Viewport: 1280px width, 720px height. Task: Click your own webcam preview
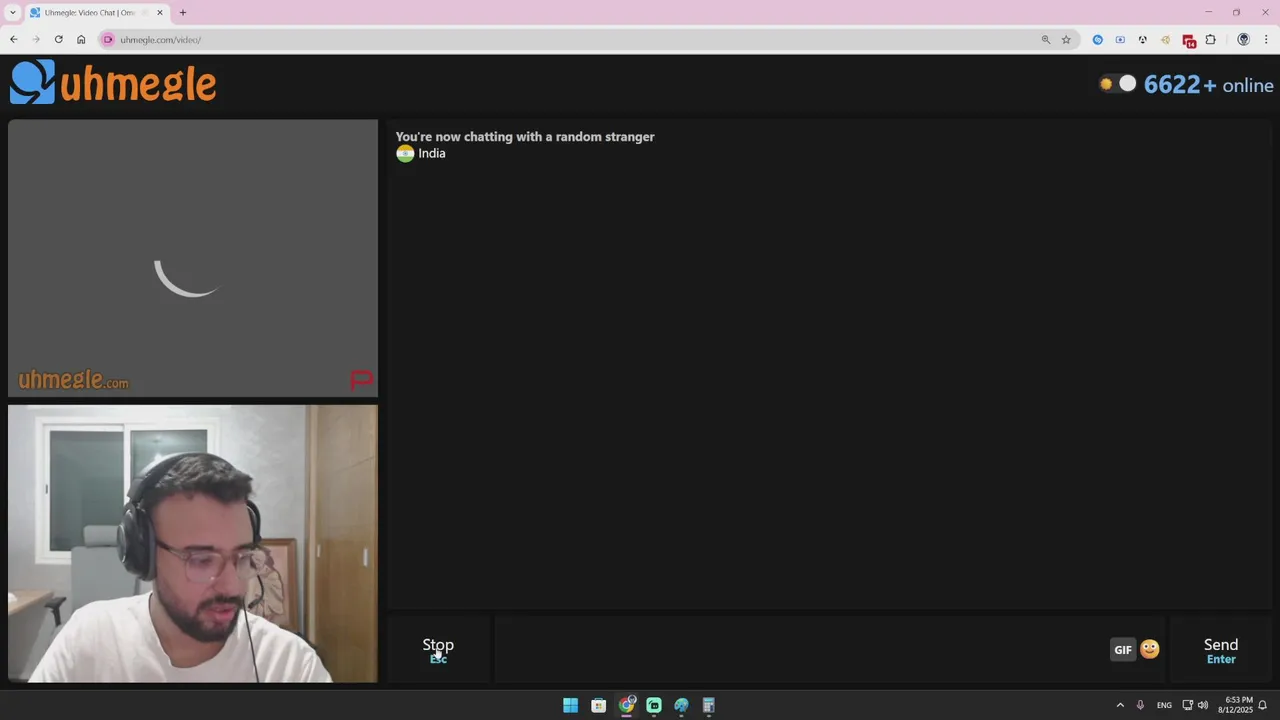pyautogui.click(x=193, y=544)
